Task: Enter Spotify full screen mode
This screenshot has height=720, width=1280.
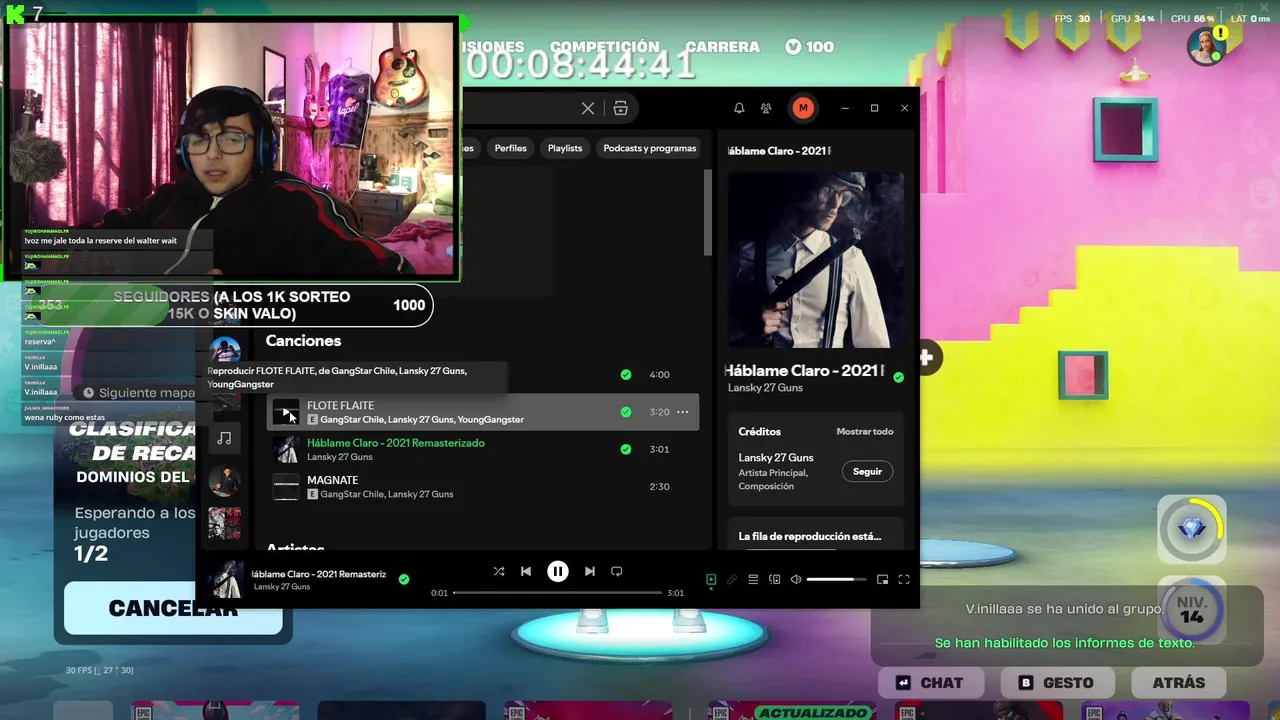Action: click(x=904, y=579)
